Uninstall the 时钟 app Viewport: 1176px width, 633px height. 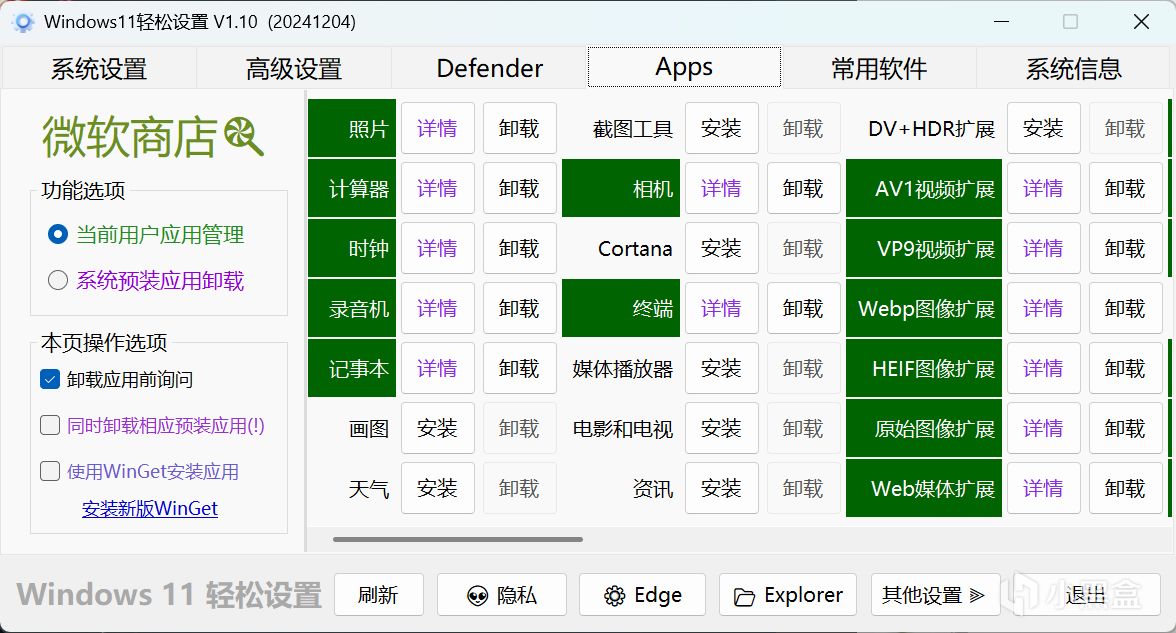(519, 248)
